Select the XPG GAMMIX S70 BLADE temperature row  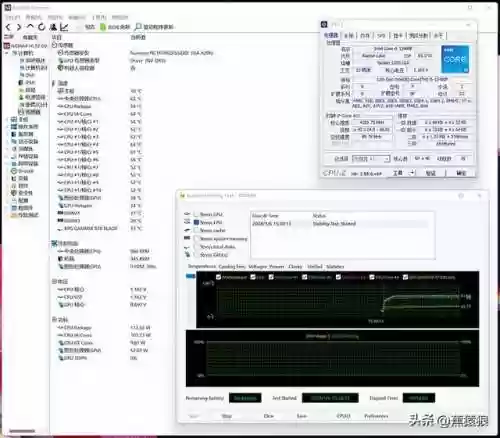(x=100, y=228)
